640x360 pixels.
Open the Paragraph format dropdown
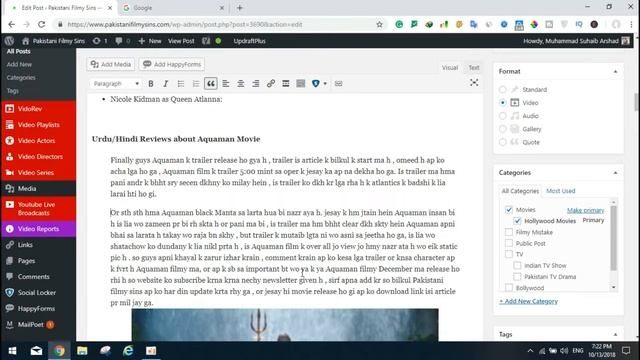tap(116, 84)
